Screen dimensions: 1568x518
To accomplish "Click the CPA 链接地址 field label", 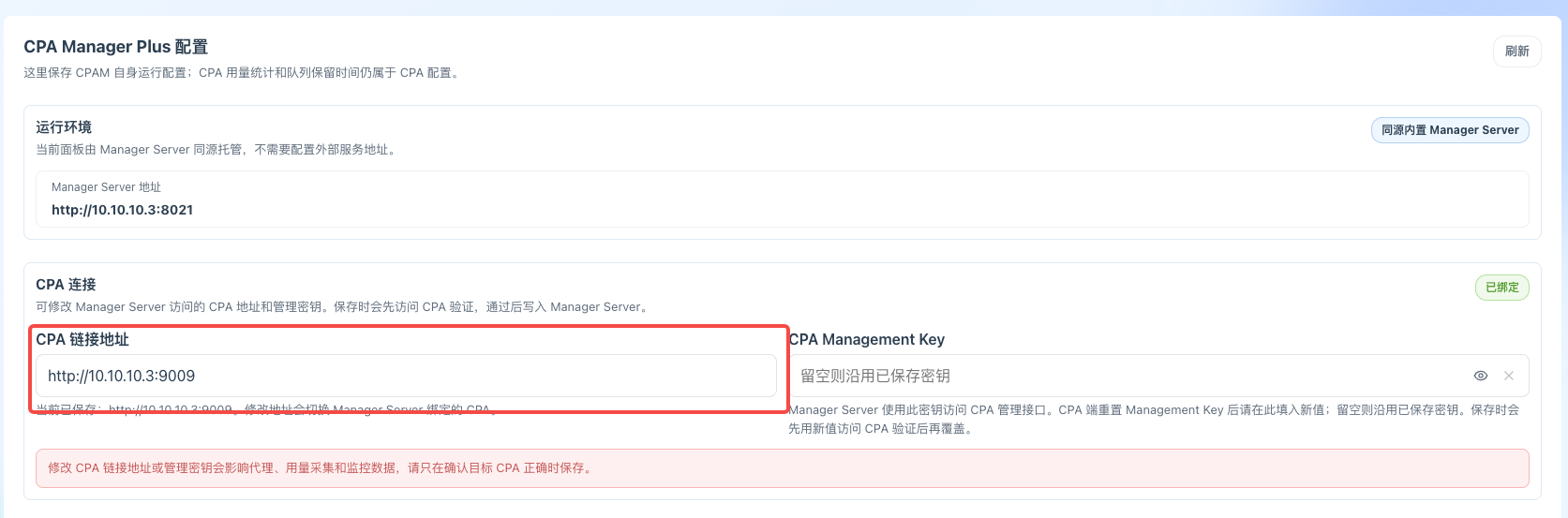I will (82, 339).
